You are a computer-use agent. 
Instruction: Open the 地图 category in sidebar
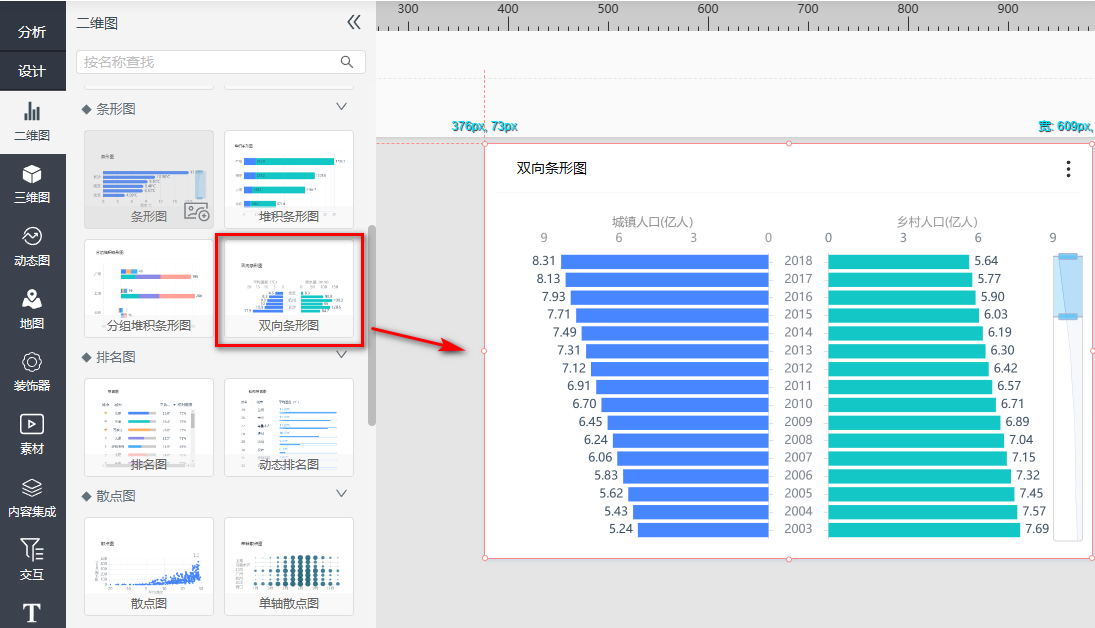(32, 309)
